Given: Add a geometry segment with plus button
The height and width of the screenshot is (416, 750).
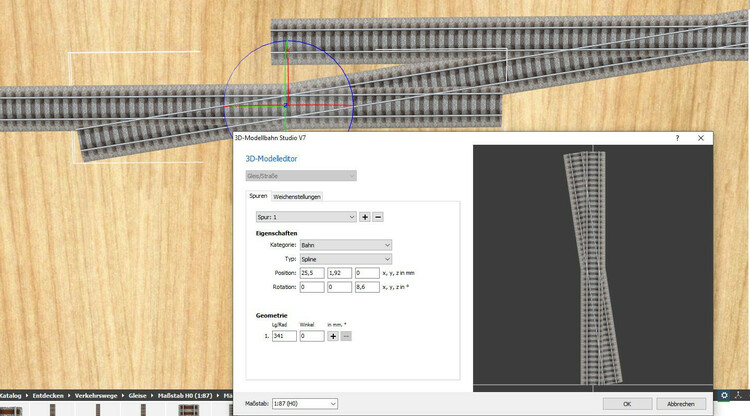Looking at the screenshot, I should [x=333, y=336].
